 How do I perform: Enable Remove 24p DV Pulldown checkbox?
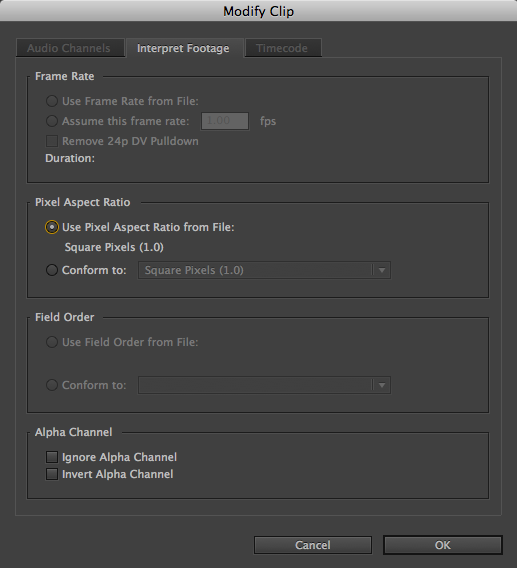(52, 141)
